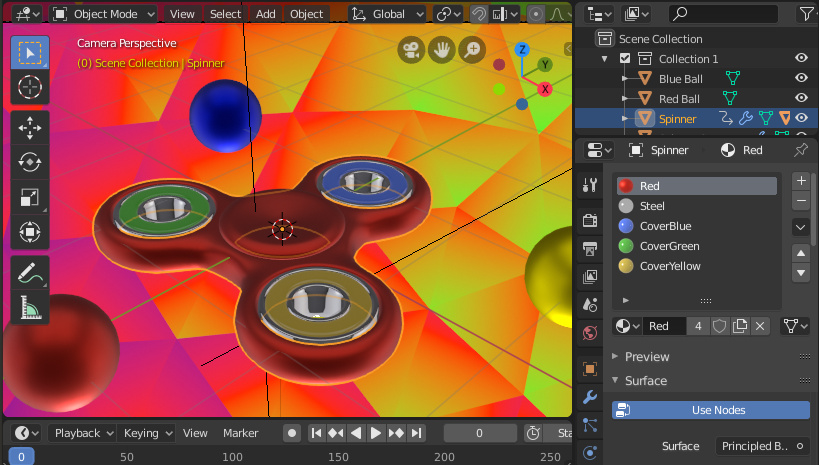The image size is (819, 465).
Task: Click Use Nodes button
Action: tap(711, 410)
